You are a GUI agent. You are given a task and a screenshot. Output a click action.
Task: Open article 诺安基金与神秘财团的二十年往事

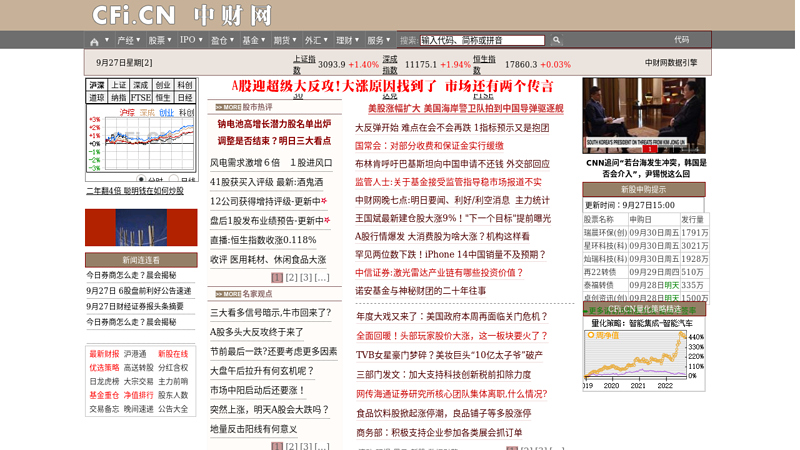point(420,291)
